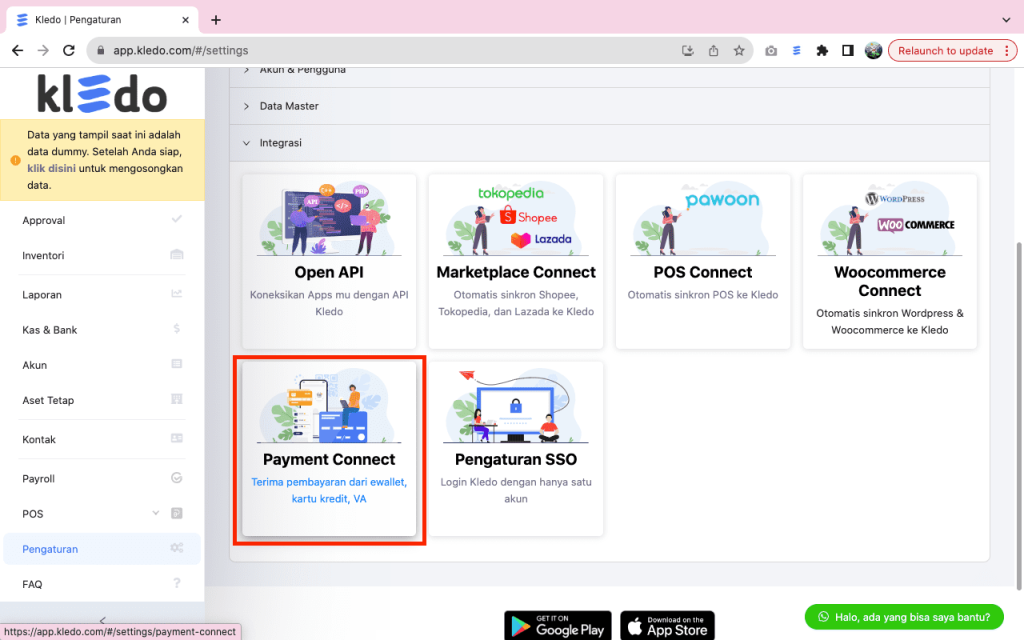This screenshot has width=1024, height=640.
Task: Expand the Data Master section
Action: pyautogui.click(x=609, y=106)
